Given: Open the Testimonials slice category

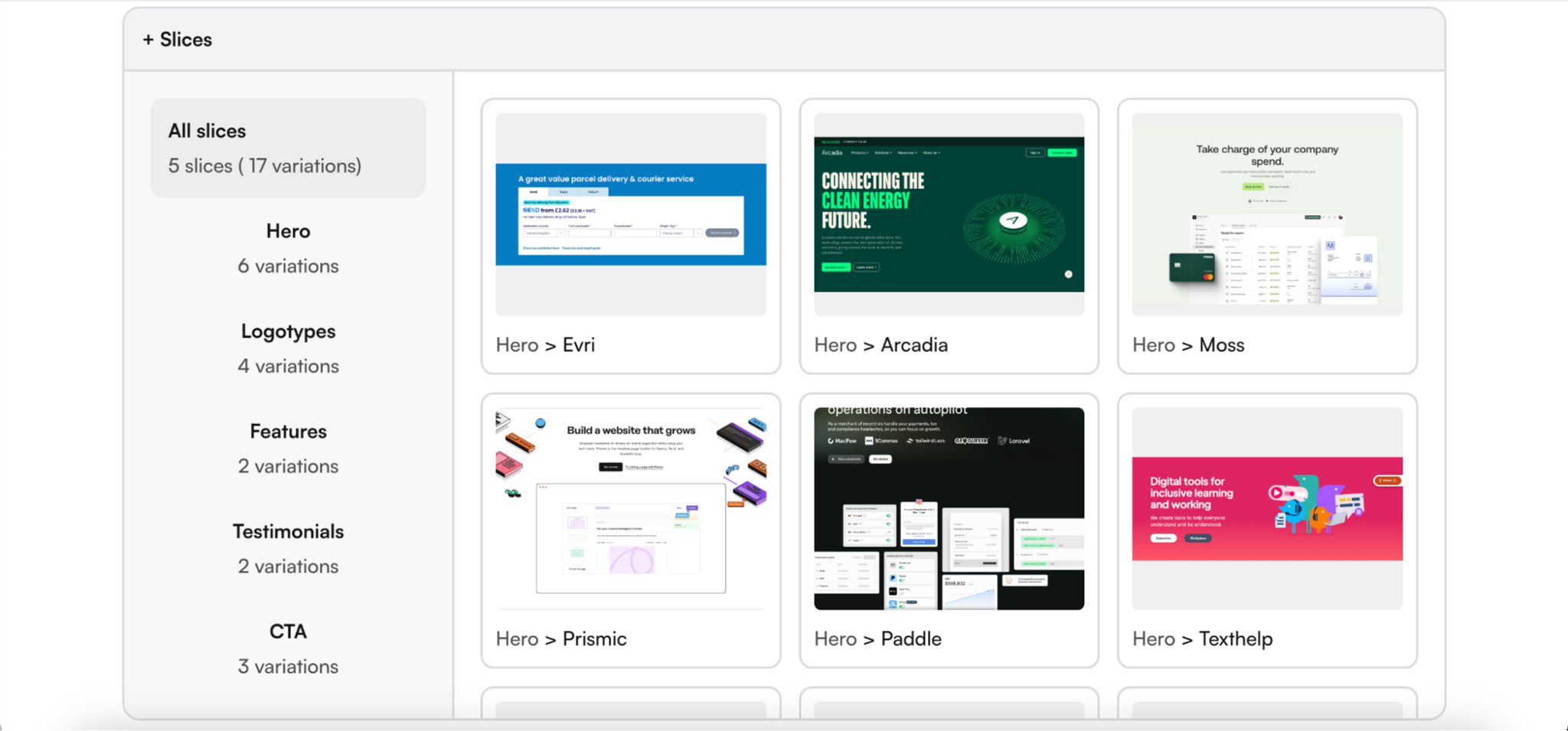Looking at the screenshot, I should pos(288,550).
